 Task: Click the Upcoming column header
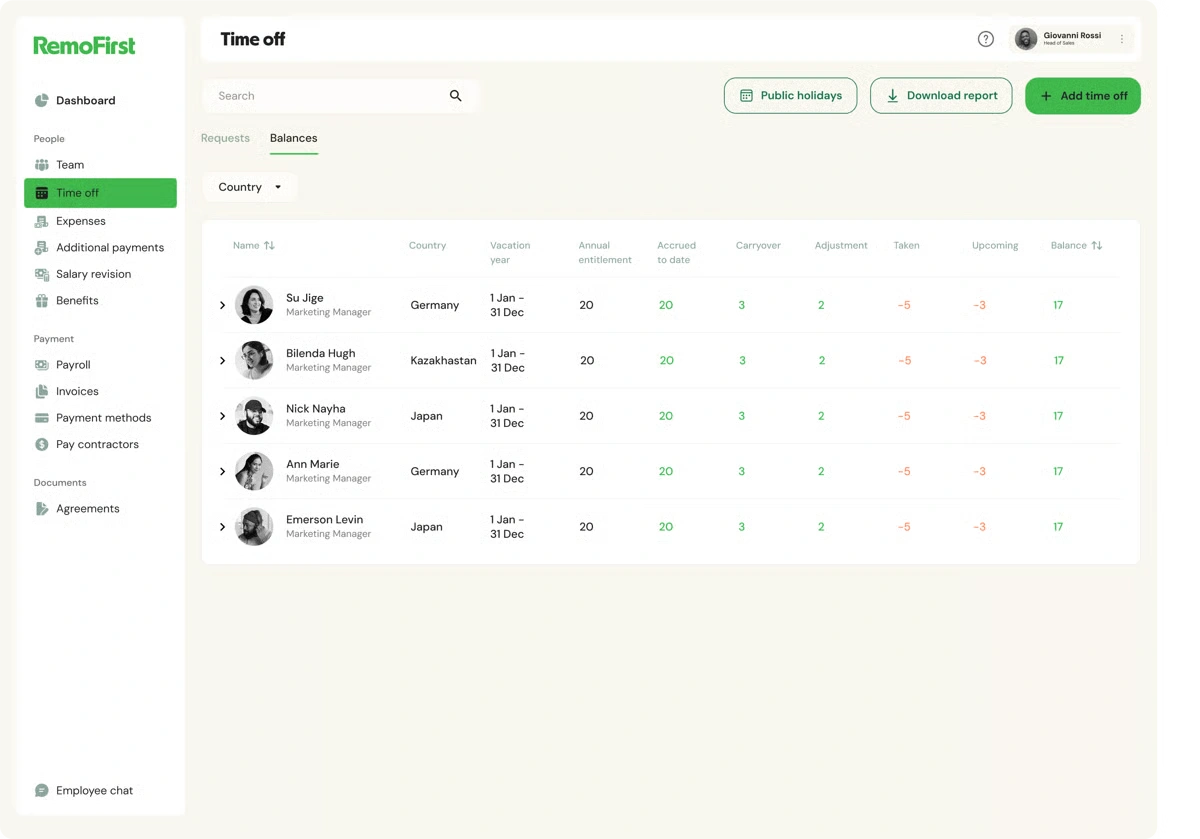coord(995,245)
